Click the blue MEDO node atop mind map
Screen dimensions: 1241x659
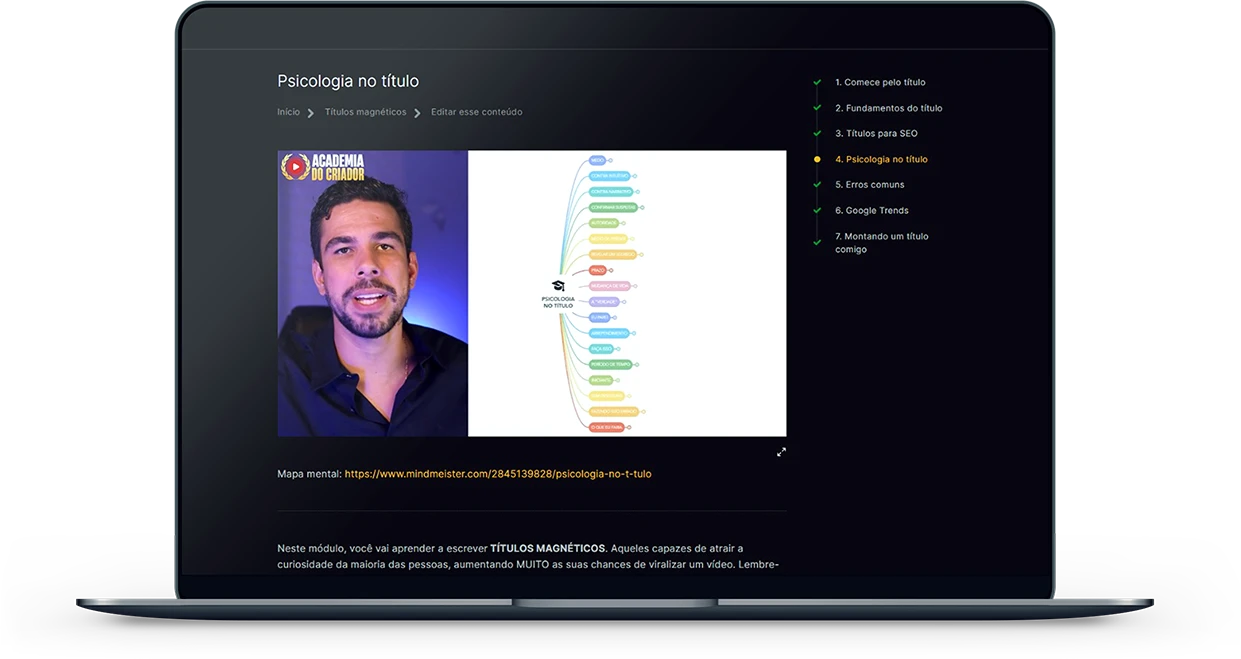(597, 160)
